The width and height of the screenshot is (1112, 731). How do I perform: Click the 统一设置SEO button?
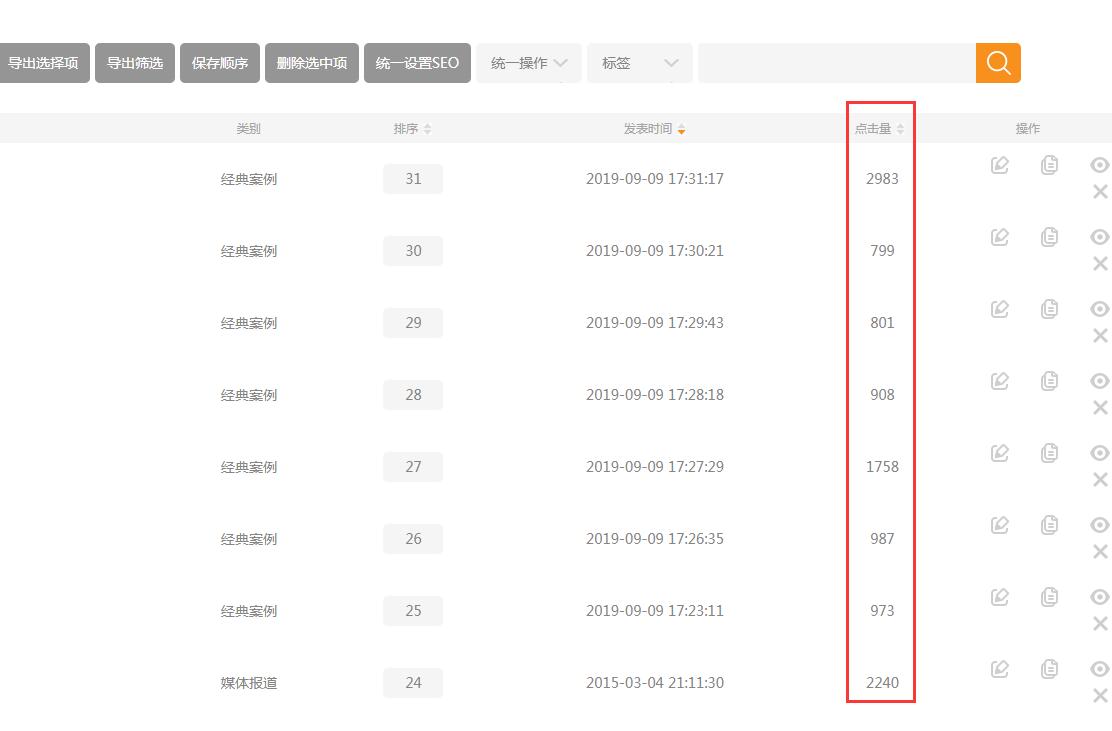[417, 63]
